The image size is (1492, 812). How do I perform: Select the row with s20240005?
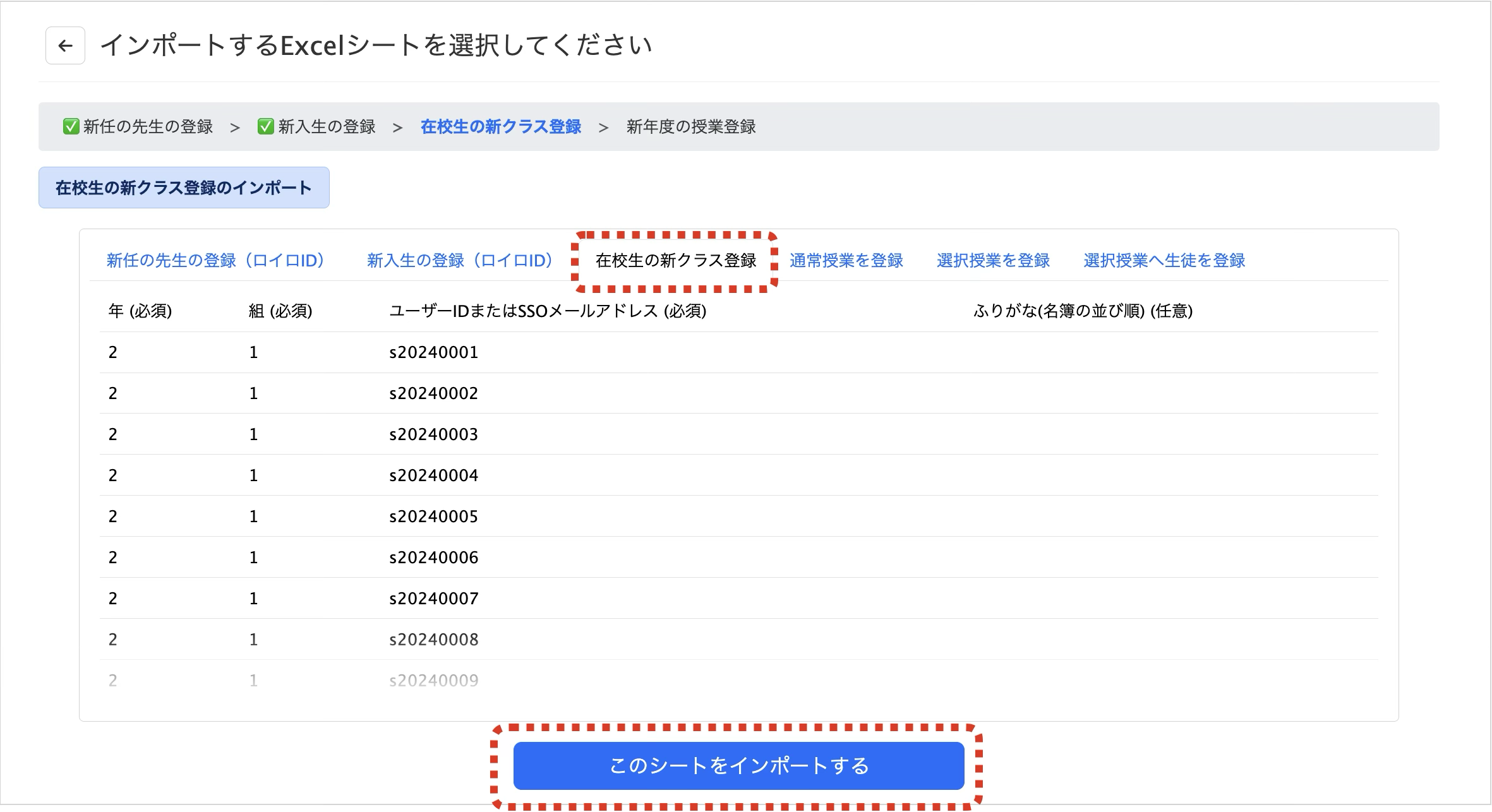click(x=433, y=516)
